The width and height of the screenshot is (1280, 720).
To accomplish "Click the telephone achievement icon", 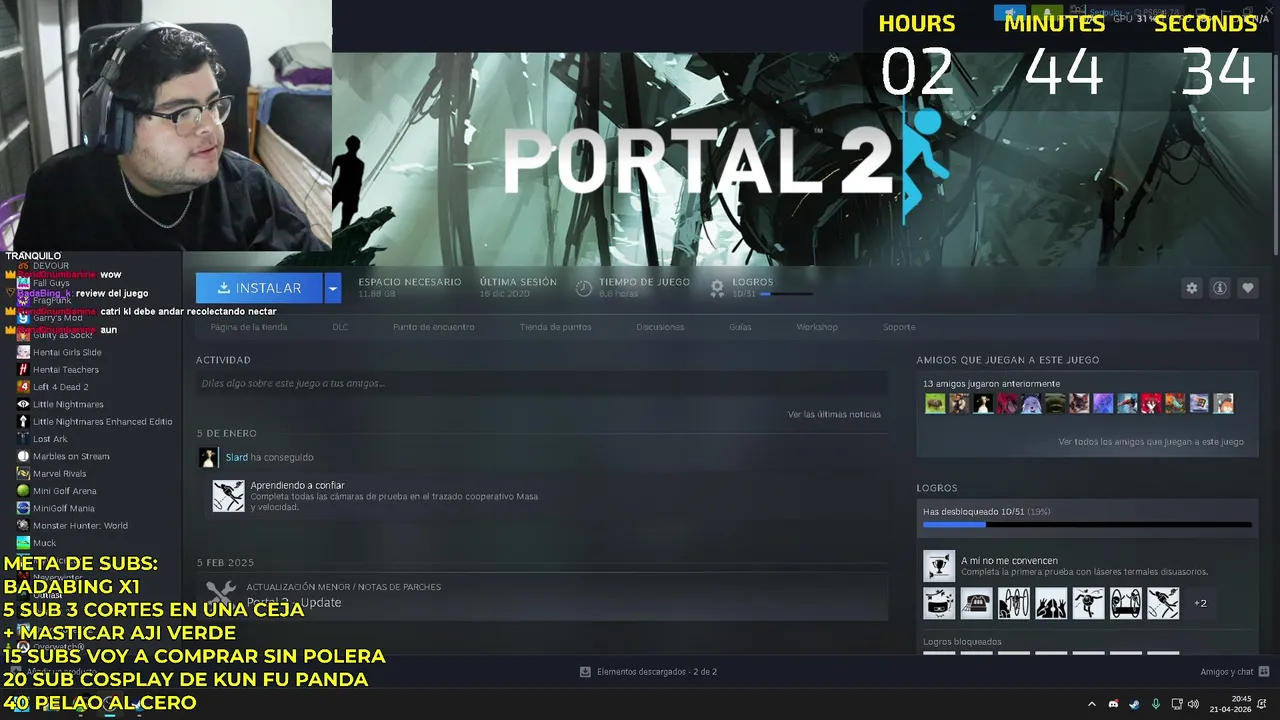I will (x=976, y=603).
